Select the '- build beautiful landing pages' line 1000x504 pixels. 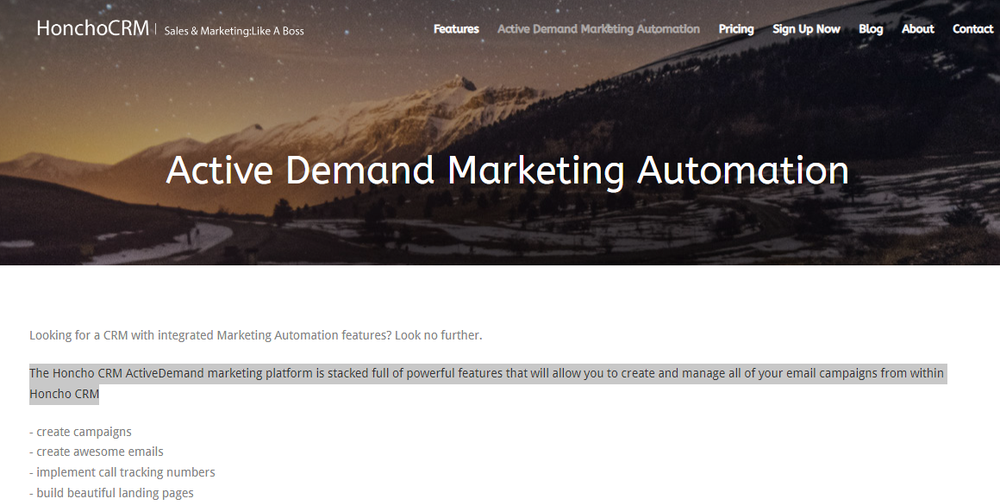click(x=112, y=493)
